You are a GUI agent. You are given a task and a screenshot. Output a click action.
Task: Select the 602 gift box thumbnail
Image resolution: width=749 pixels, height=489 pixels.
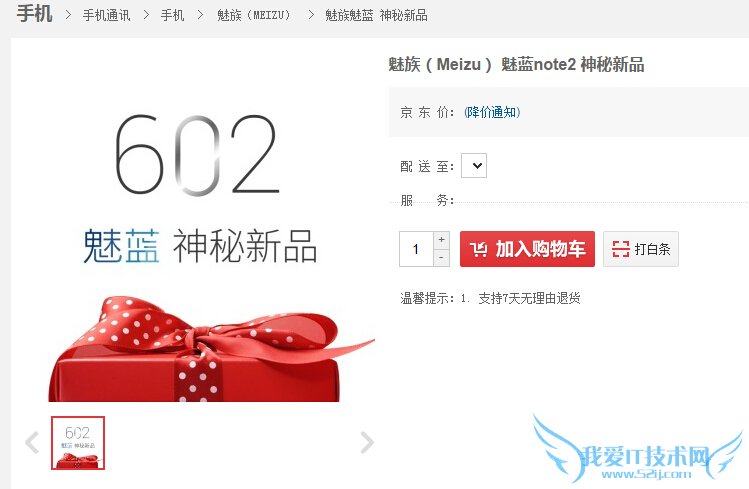pos(78,443)
